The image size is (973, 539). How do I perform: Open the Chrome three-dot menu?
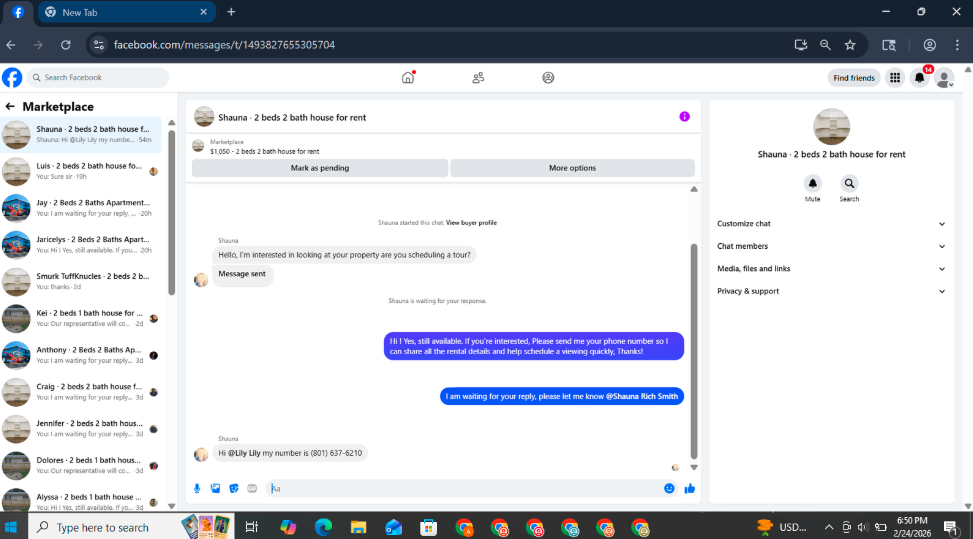click(957, 45)
